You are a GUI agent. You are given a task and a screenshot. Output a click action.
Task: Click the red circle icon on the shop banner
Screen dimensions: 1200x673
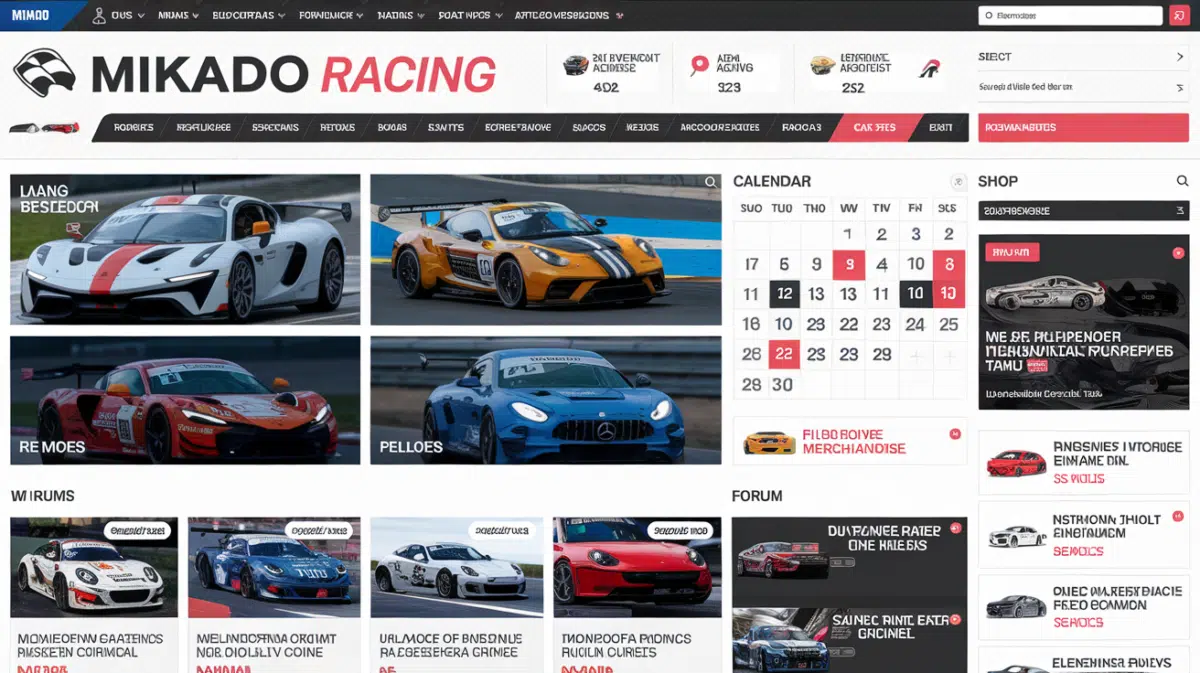click(x=1178, y=253)
